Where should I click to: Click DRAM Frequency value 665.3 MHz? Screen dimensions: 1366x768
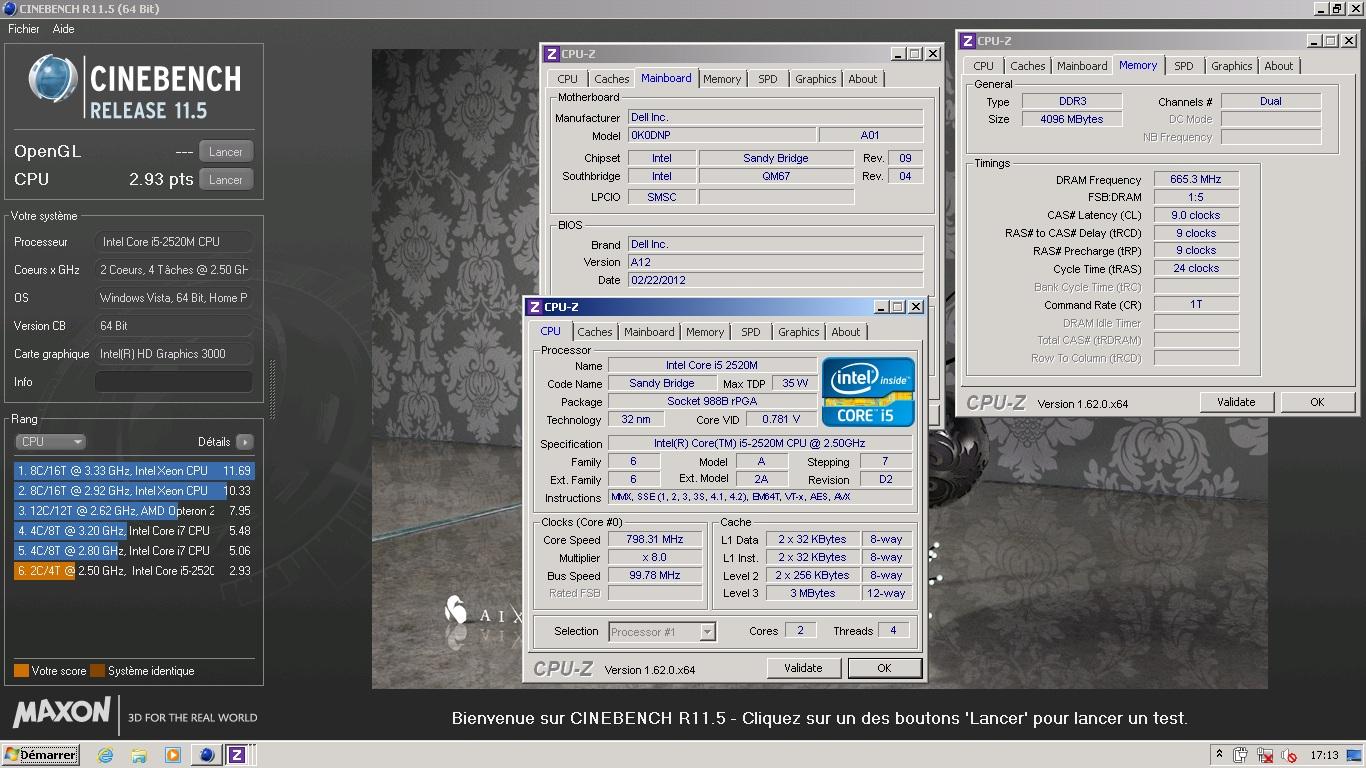coord(1196,180)
